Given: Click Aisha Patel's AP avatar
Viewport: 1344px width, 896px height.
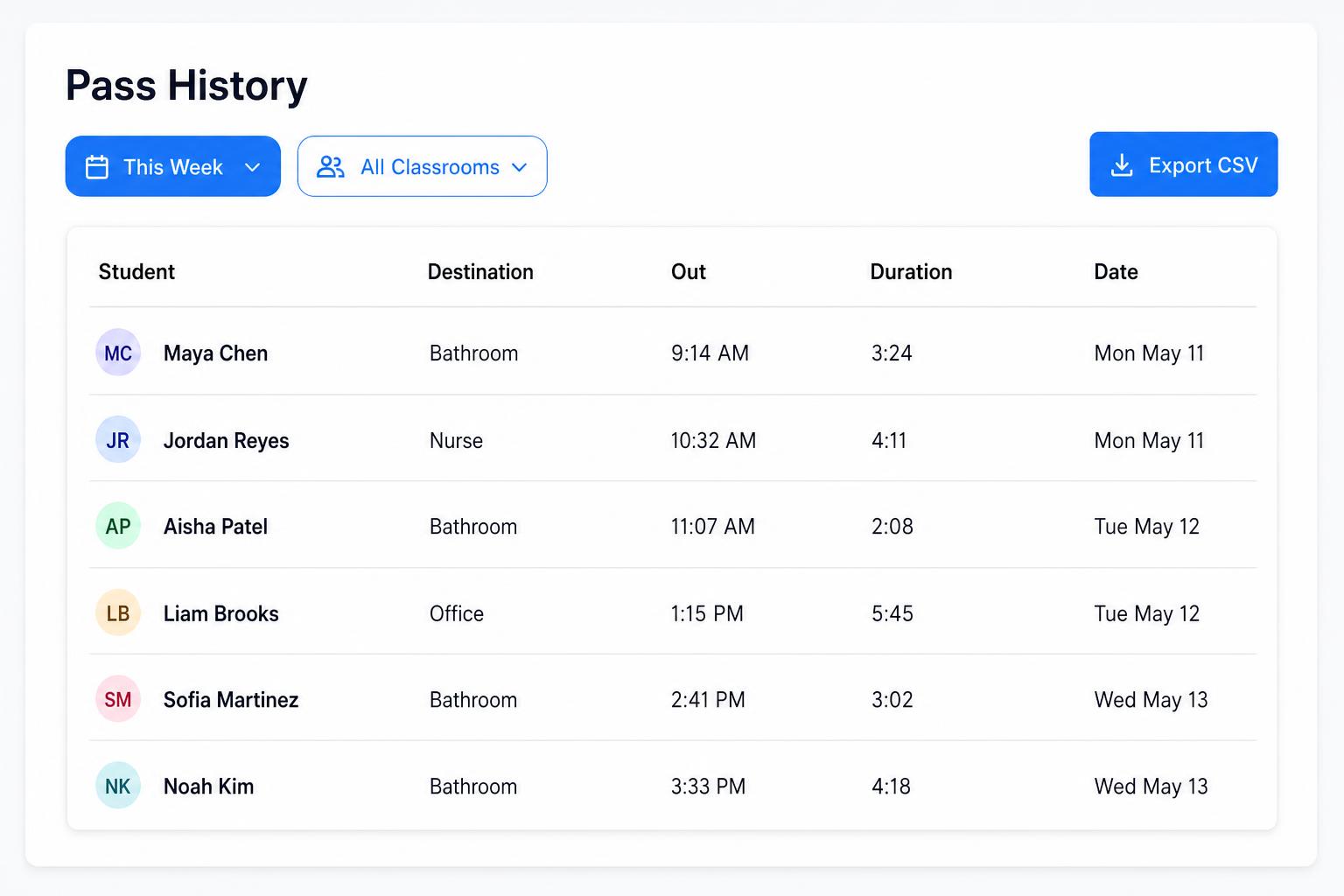Looking at the screenshot, I should (118, 526).
